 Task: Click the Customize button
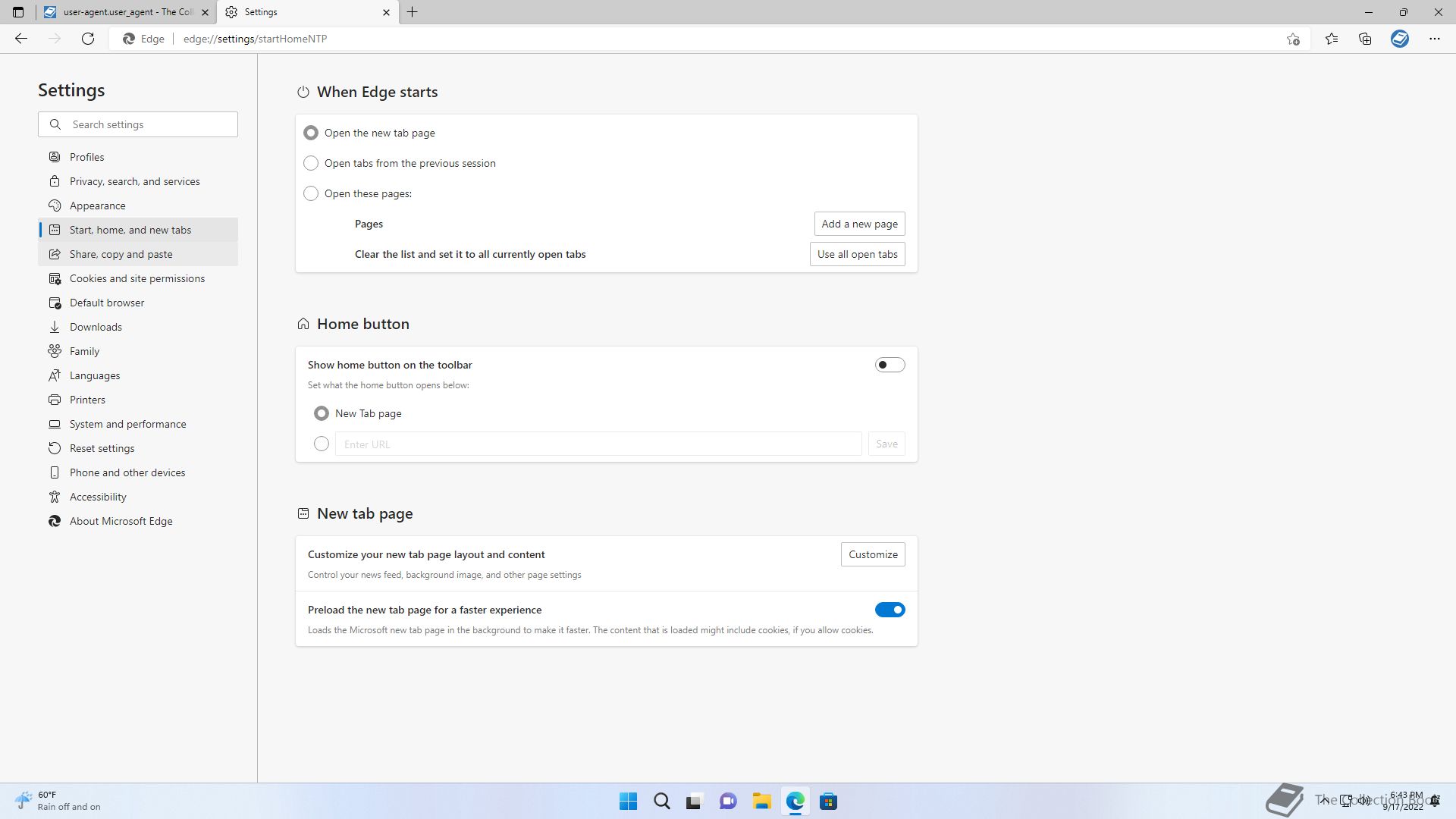tap(873, 554)
